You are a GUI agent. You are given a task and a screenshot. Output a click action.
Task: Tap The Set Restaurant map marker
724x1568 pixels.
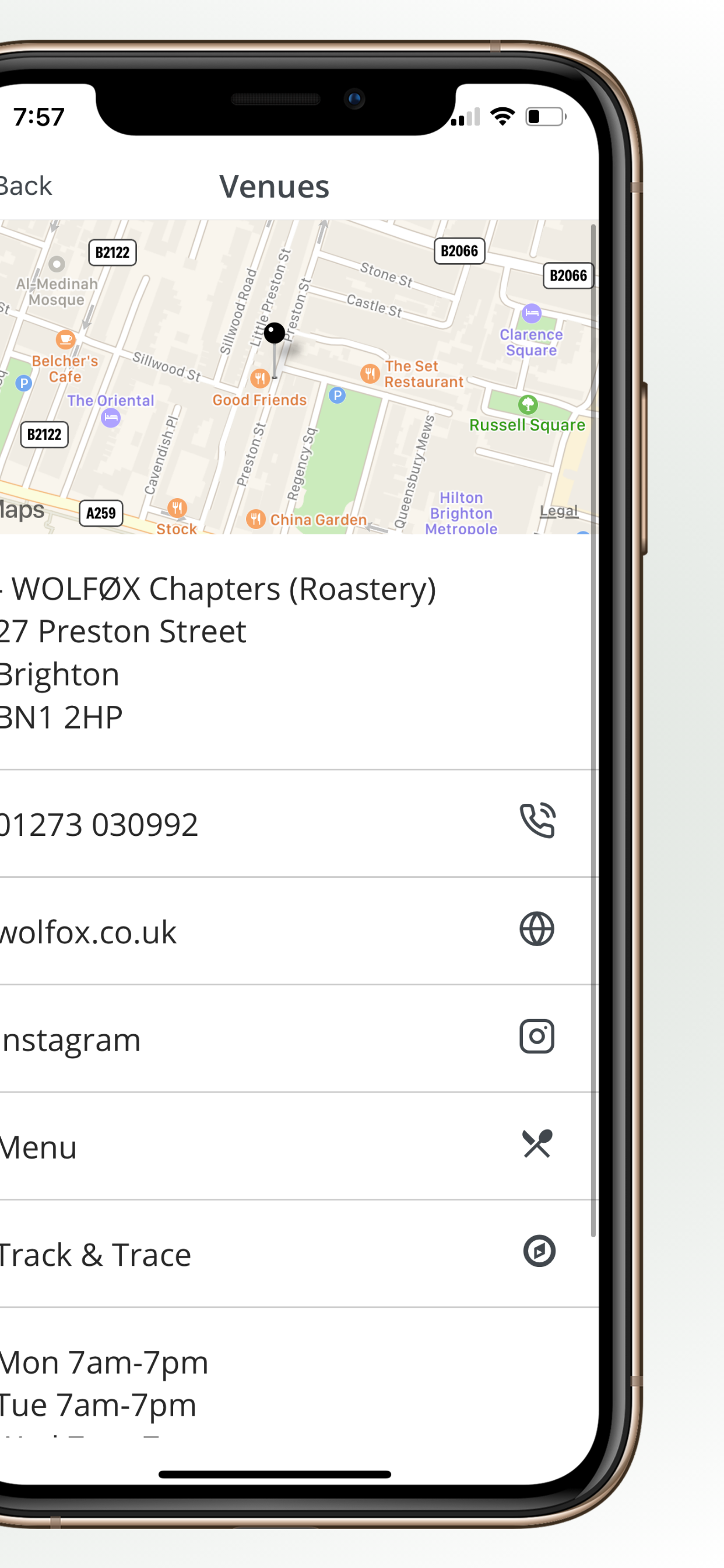[370, 373]
